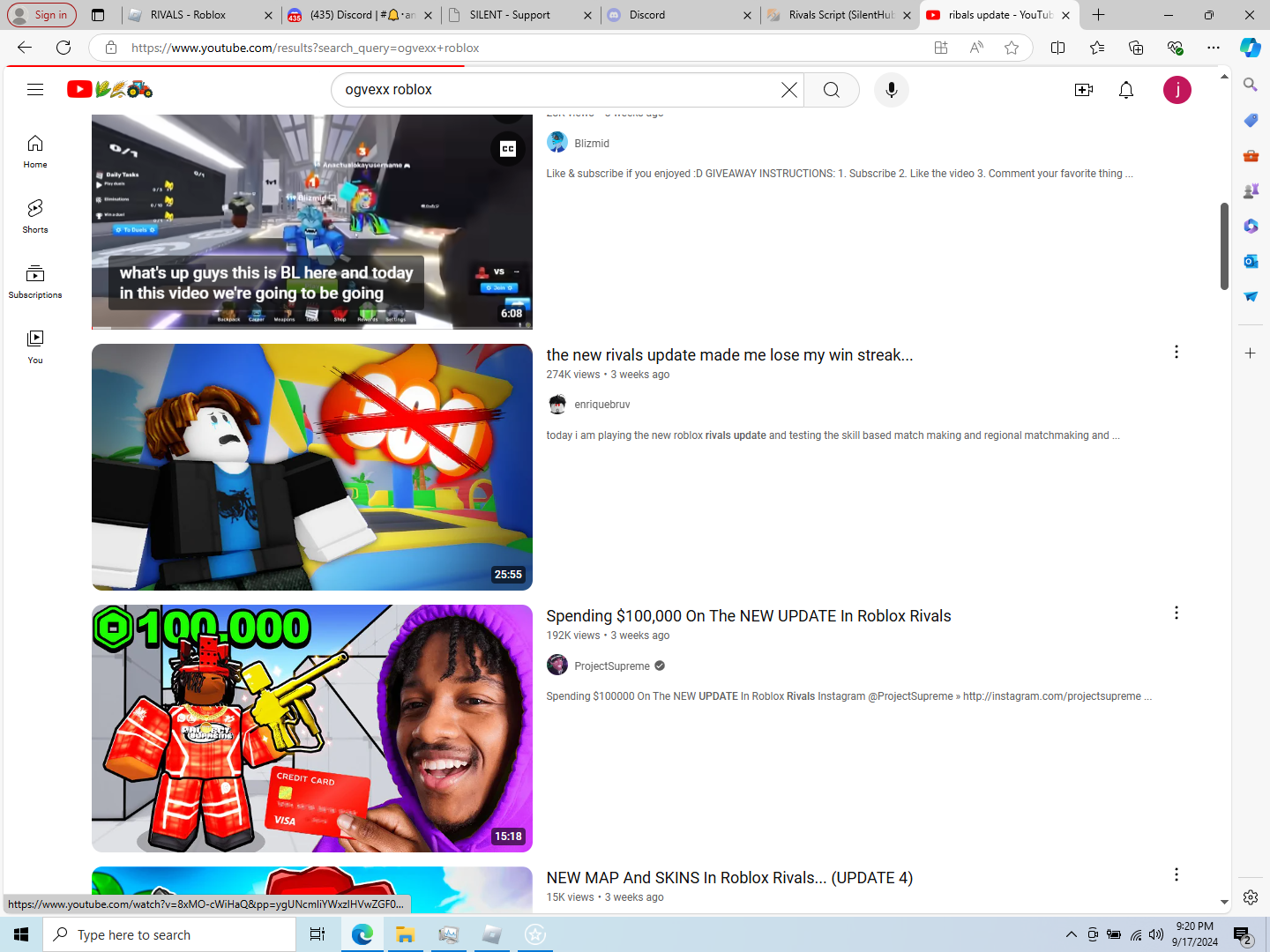Open the You section
Viewport: 1270px width, 952px height.
(x=35, y=347)
